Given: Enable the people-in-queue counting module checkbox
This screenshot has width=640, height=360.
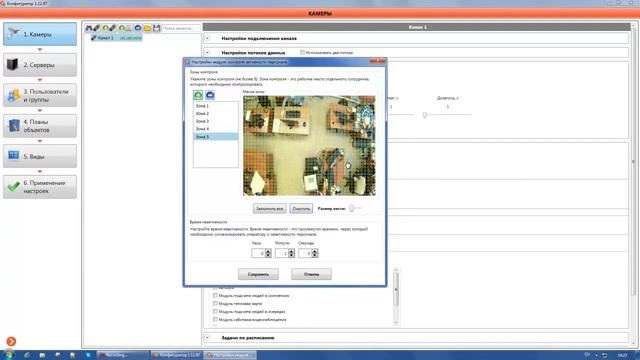Looking at the screenshot, I should (215, 311).
